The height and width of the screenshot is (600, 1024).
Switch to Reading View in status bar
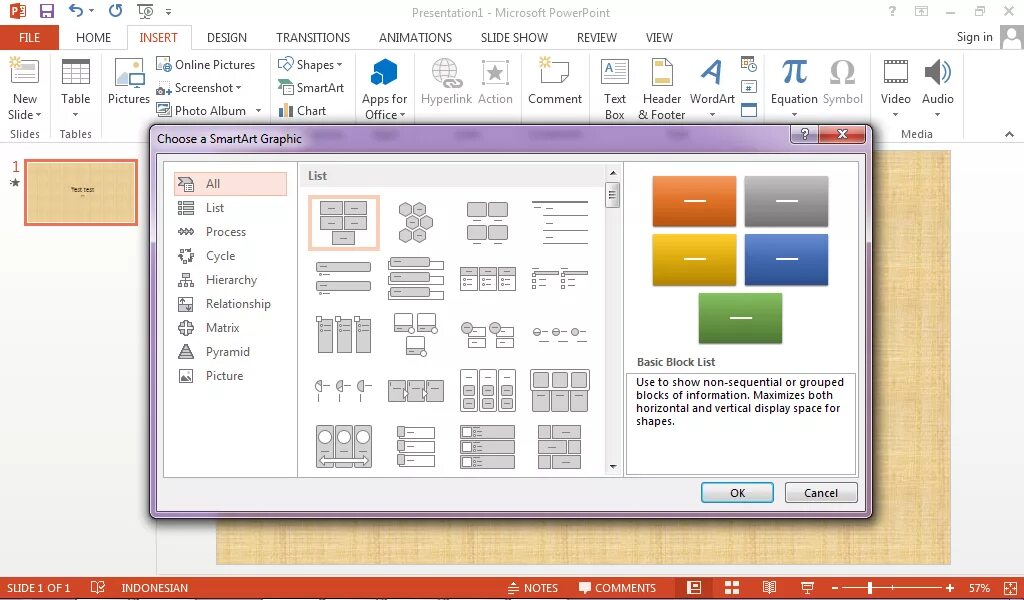pyautogui.click(x=769, y=588)
